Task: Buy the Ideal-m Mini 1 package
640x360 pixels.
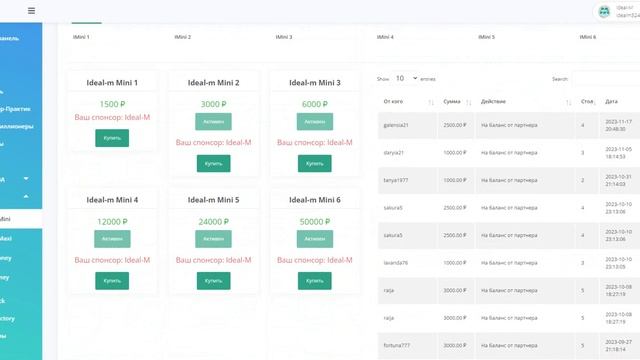Action: point(112,138)
